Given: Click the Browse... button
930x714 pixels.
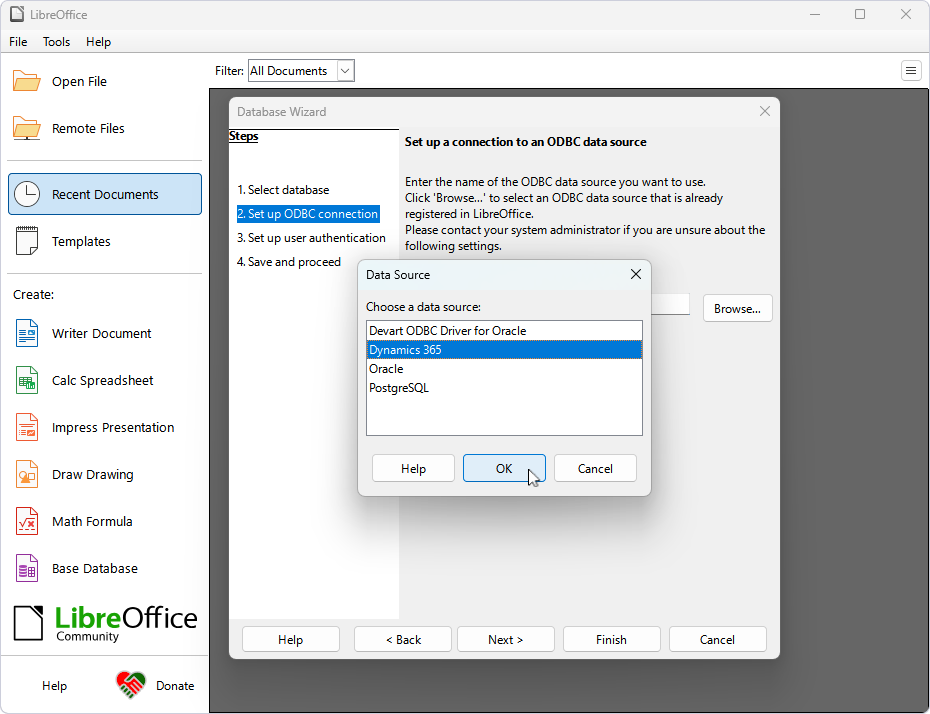Looking at the screenshot, I should tap(737, 309).
